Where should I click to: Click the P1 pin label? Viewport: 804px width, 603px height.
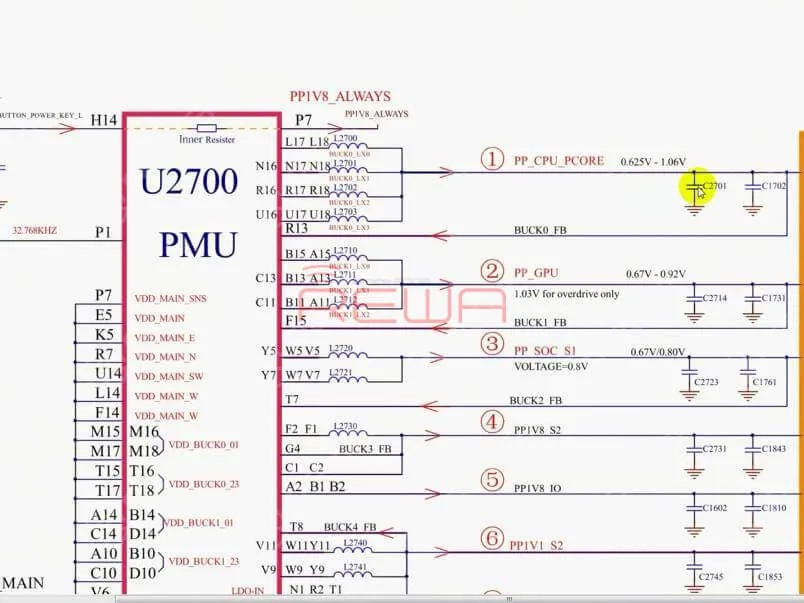103,232
